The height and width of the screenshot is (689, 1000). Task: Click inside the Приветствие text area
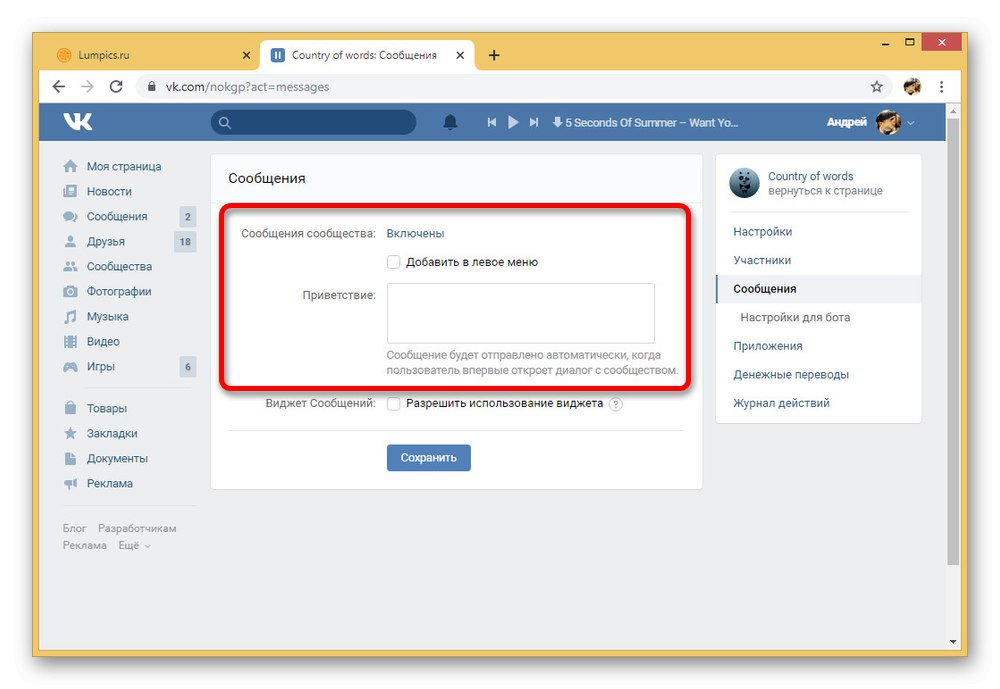[x=520, y=313]
